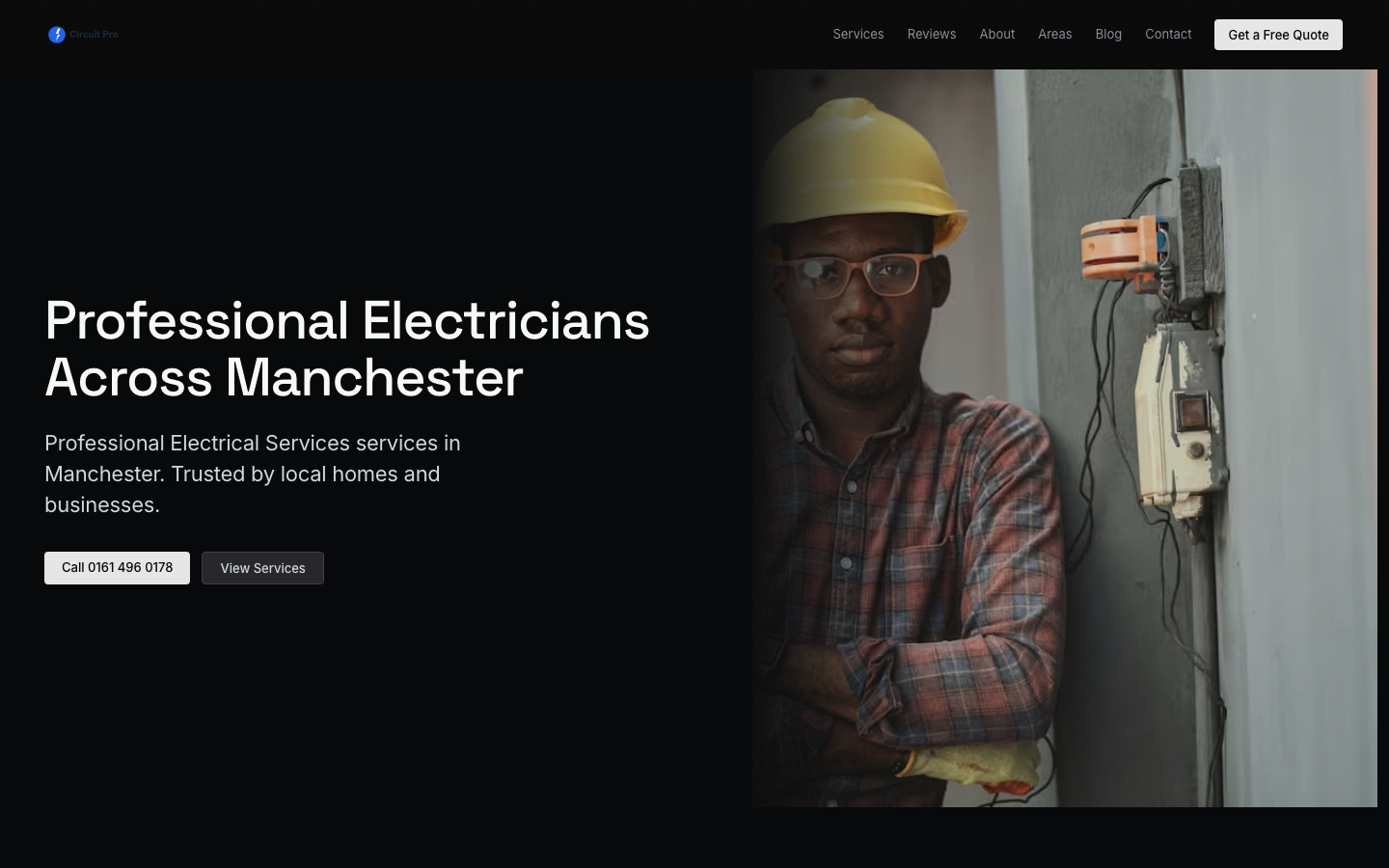Click the word Manchester in the headline
This screenshot has width=1389, height=868.
(374, 377)
